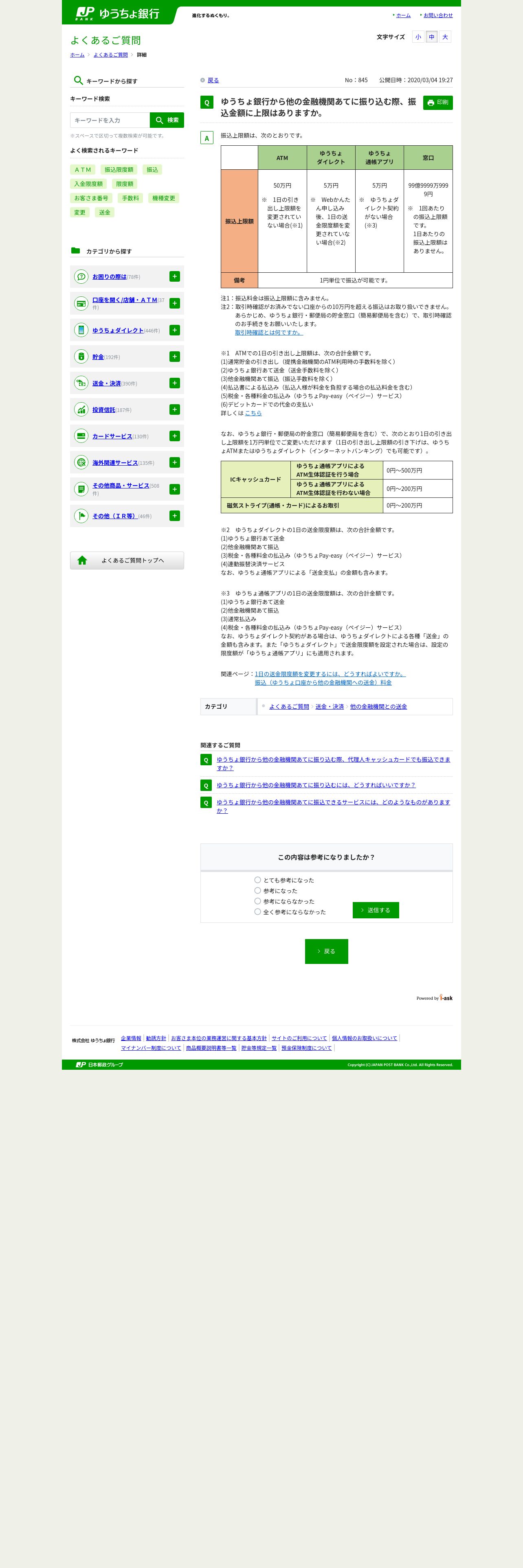The width and height of the screenshot is (523, 1568).
Task: Select とても参考になった radio option
Action: (x=257, y=880)
